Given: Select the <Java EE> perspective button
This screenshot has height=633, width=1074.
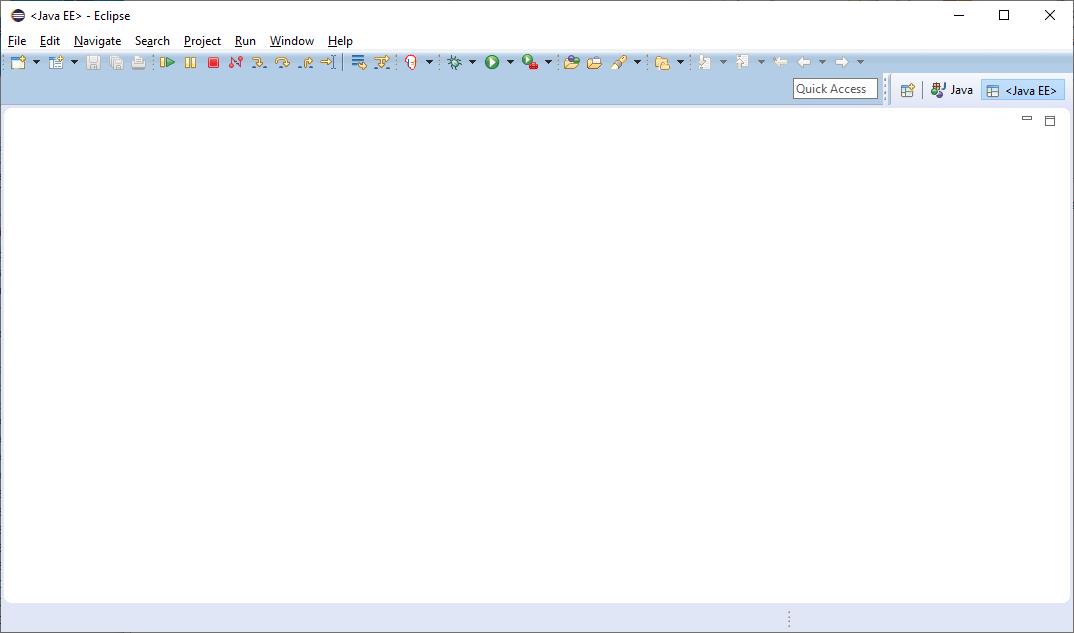Looking at the screenshot, I should pyautogui.click(x=1023, y=90).
